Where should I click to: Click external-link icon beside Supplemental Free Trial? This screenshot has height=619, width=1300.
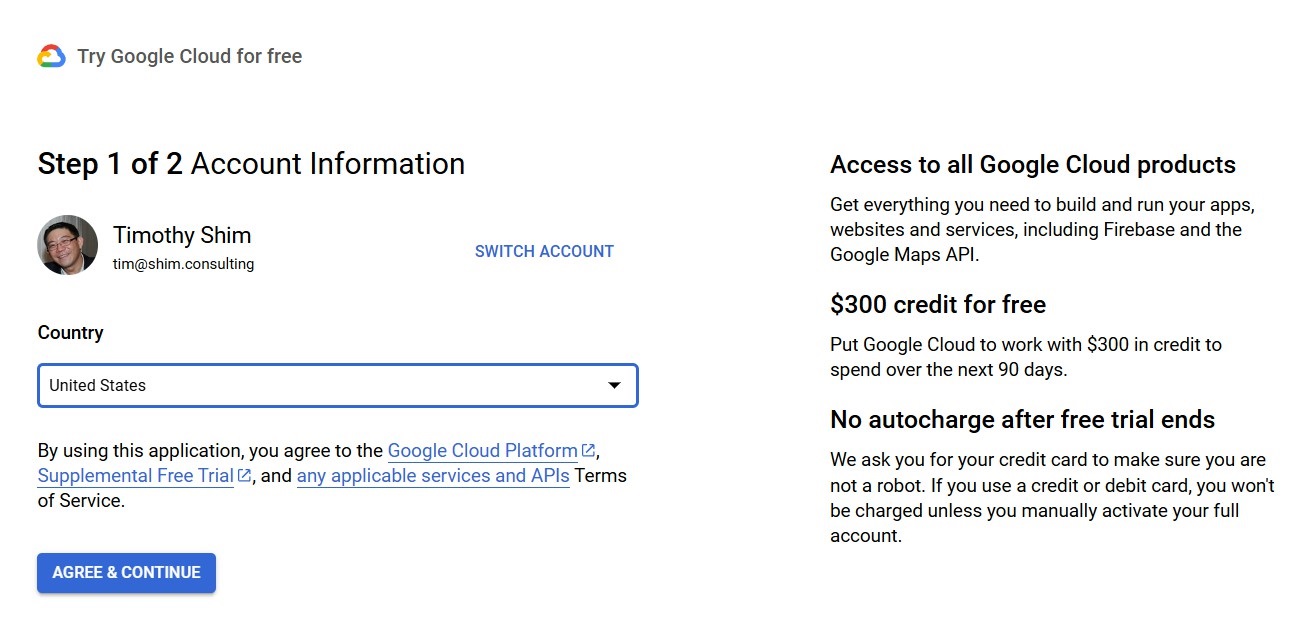point(244,476)
